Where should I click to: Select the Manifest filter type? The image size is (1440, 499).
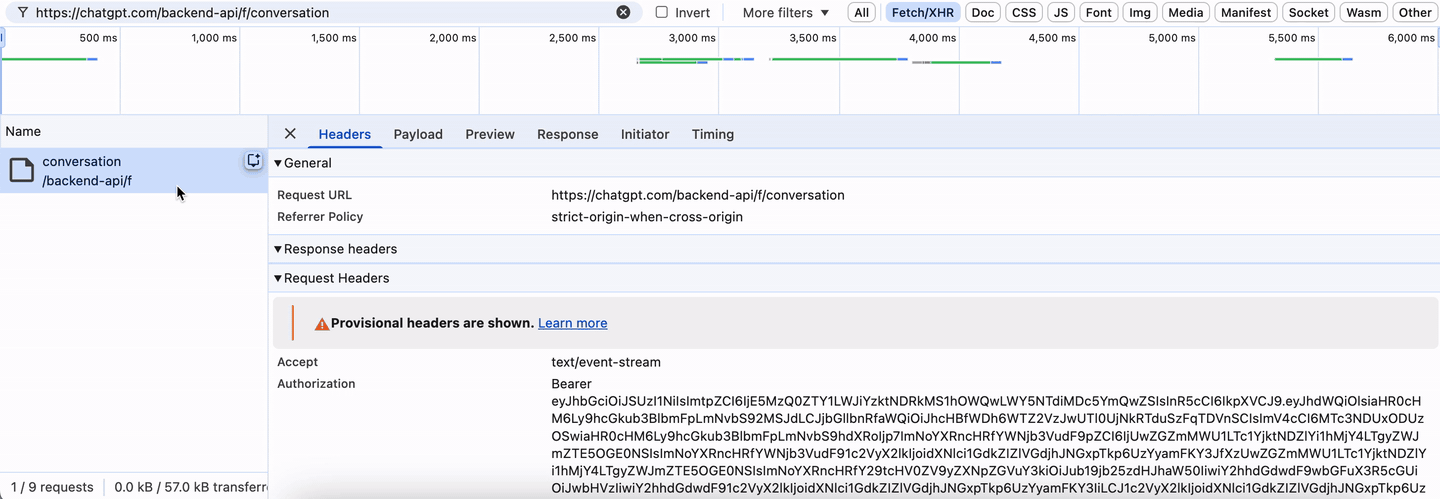pos(1246,12)
